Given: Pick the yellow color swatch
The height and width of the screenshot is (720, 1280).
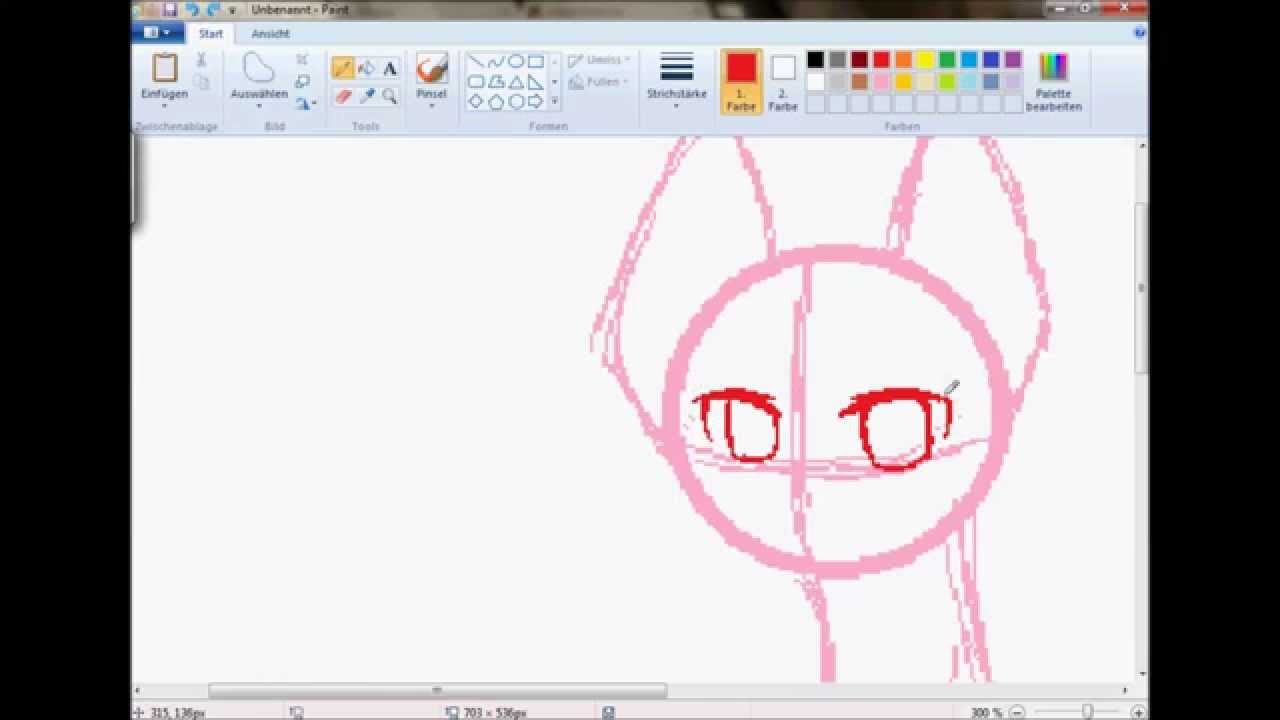Looking at the screenshot, I should pos(925,60).
